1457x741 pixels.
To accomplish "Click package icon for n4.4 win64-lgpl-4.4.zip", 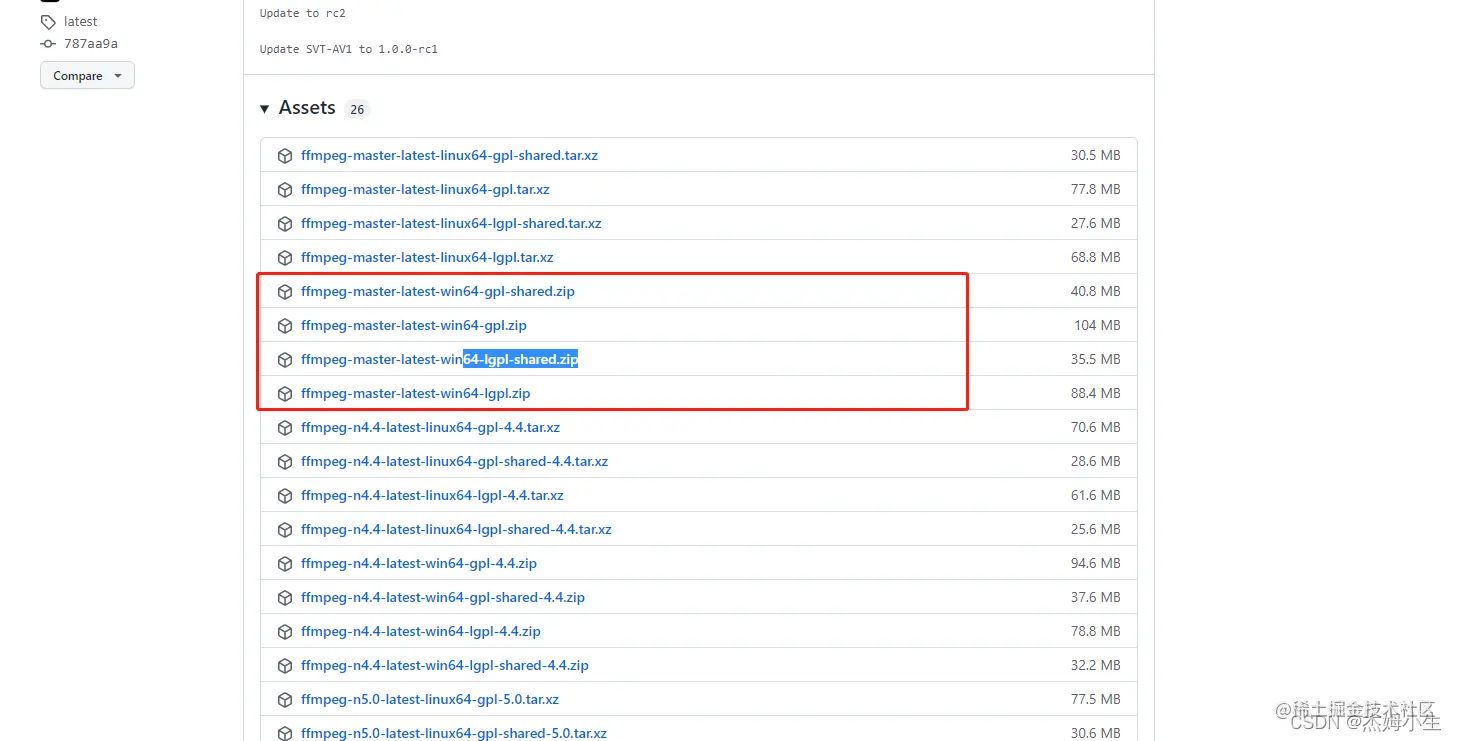I will [285, 632].
